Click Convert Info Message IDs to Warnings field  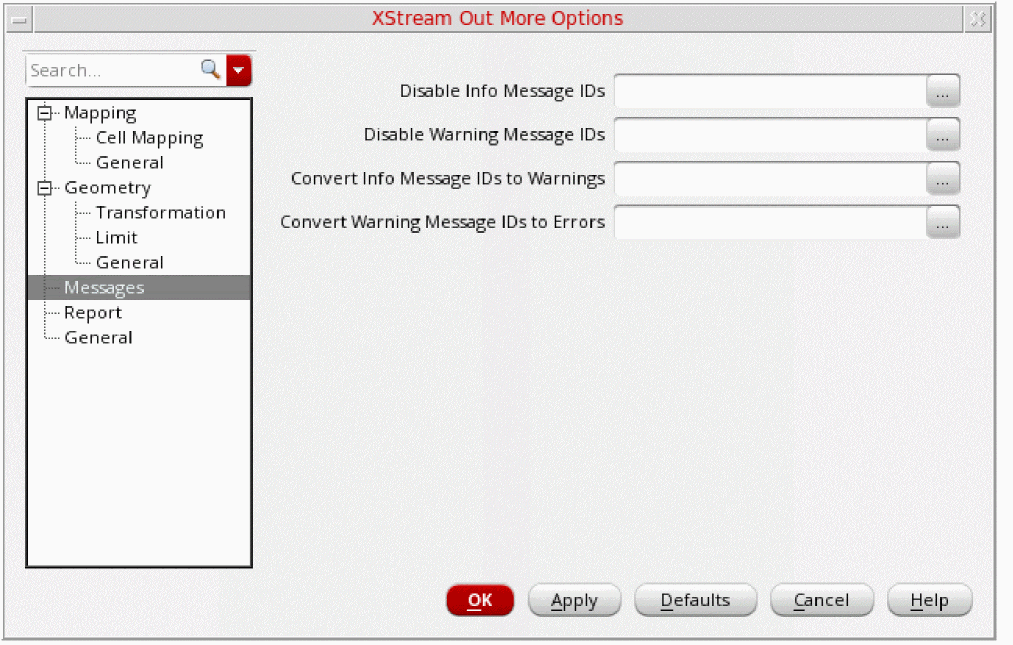(x=770, y=178)
